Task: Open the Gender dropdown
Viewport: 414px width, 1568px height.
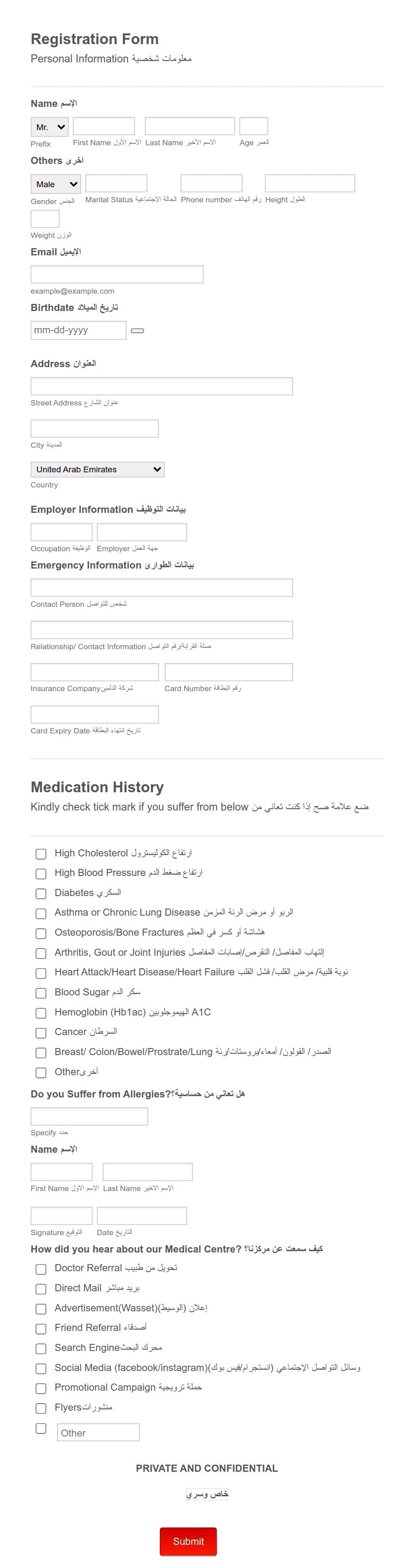Action: (x=55, y=184)
